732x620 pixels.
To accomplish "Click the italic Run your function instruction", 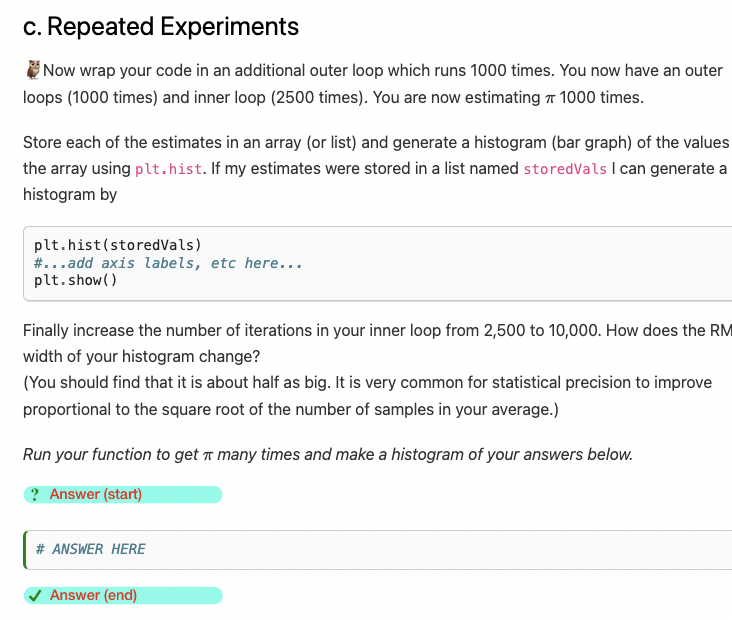I will (328, 454).
